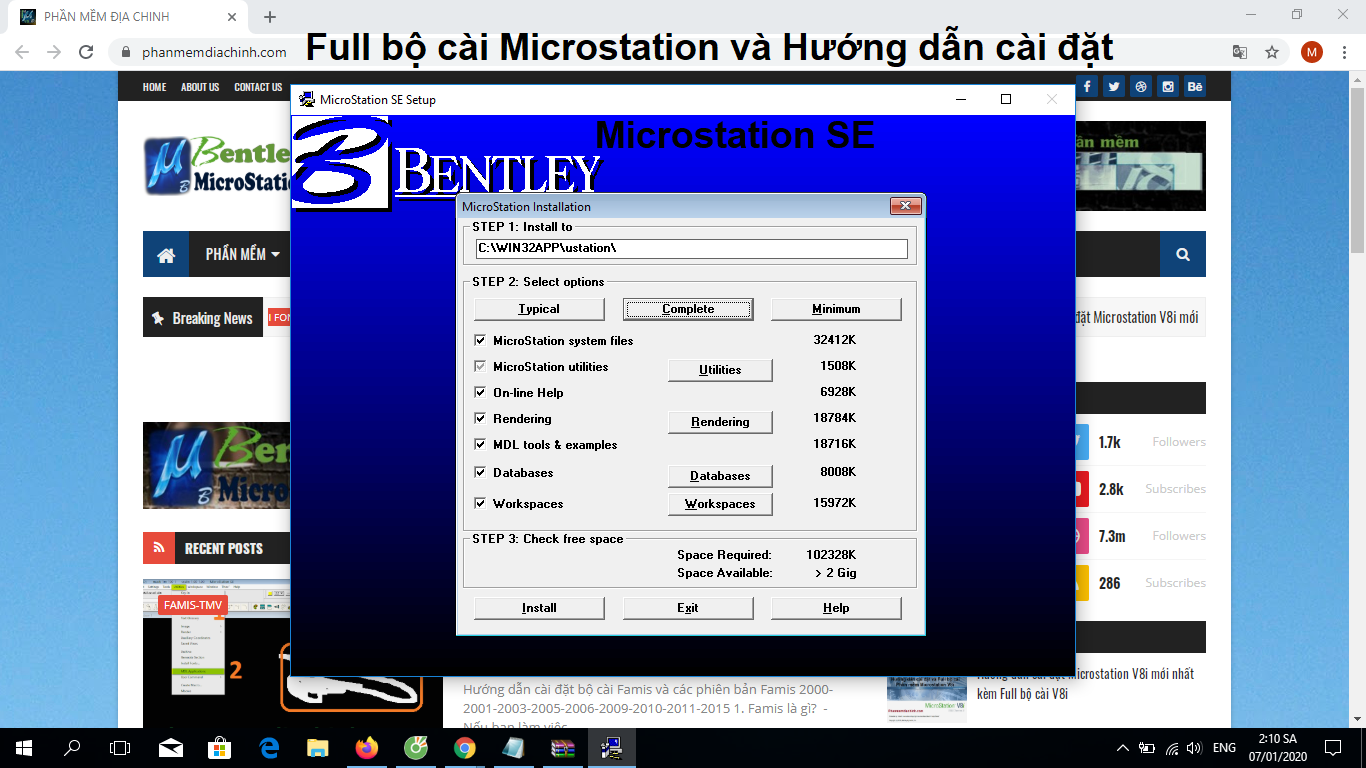Expand hidden icons in the system tray
This screenshot has width=1366, height=768.
coord(1121,747)
